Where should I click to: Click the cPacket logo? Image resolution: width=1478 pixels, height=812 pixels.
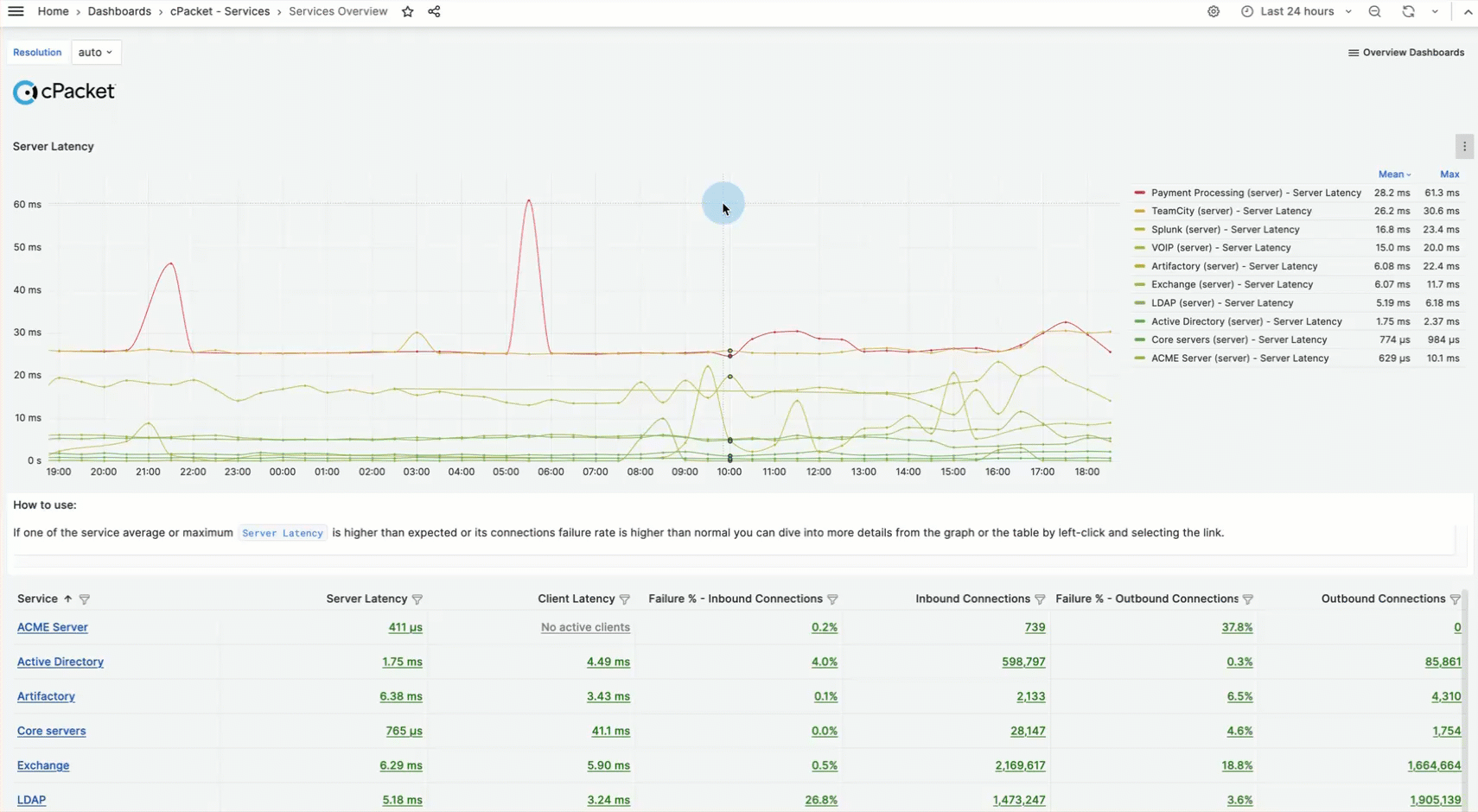pyautogui.click(x=64, y=92)
